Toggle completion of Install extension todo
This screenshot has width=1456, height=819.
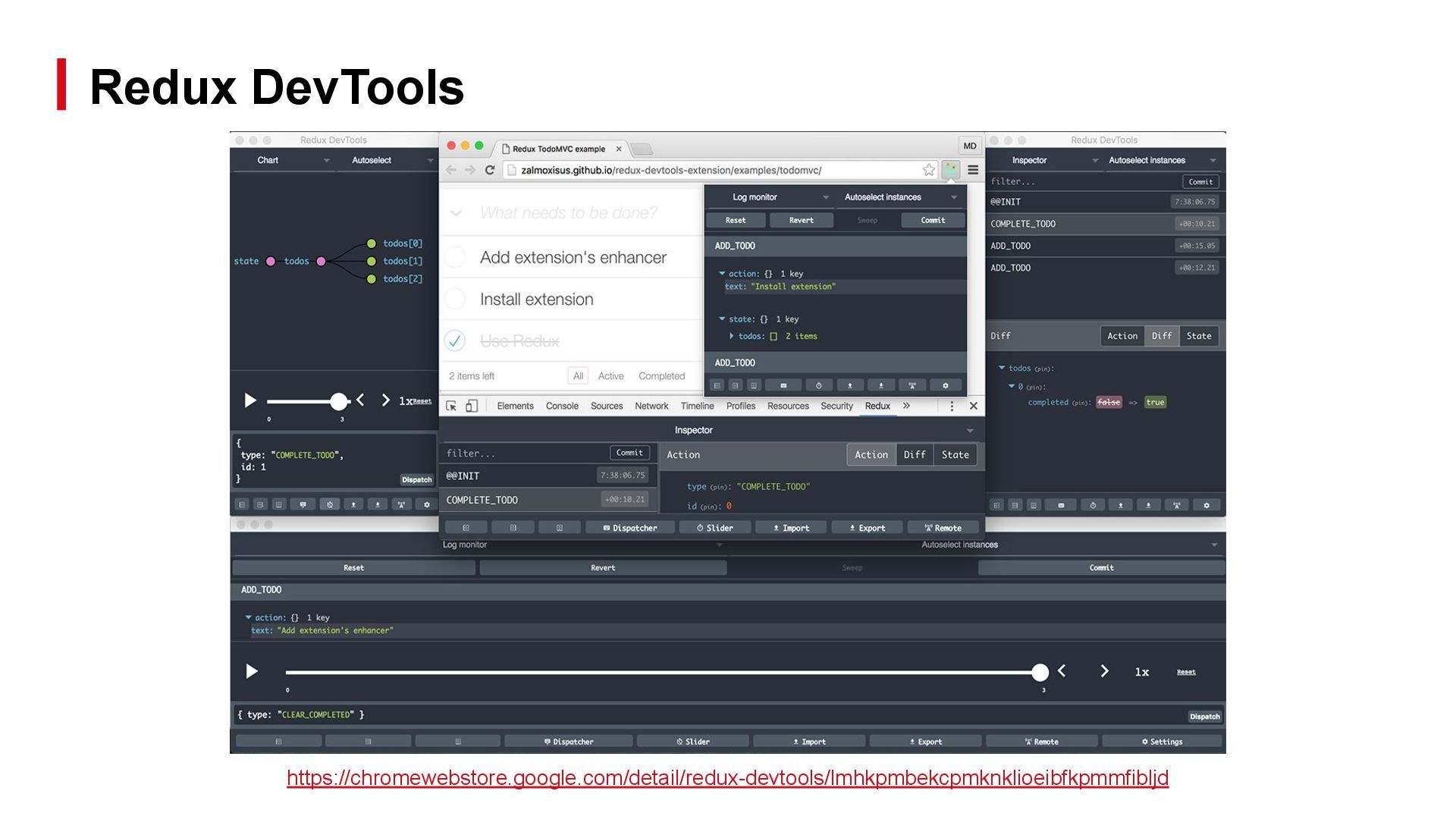tap(455, 299)
